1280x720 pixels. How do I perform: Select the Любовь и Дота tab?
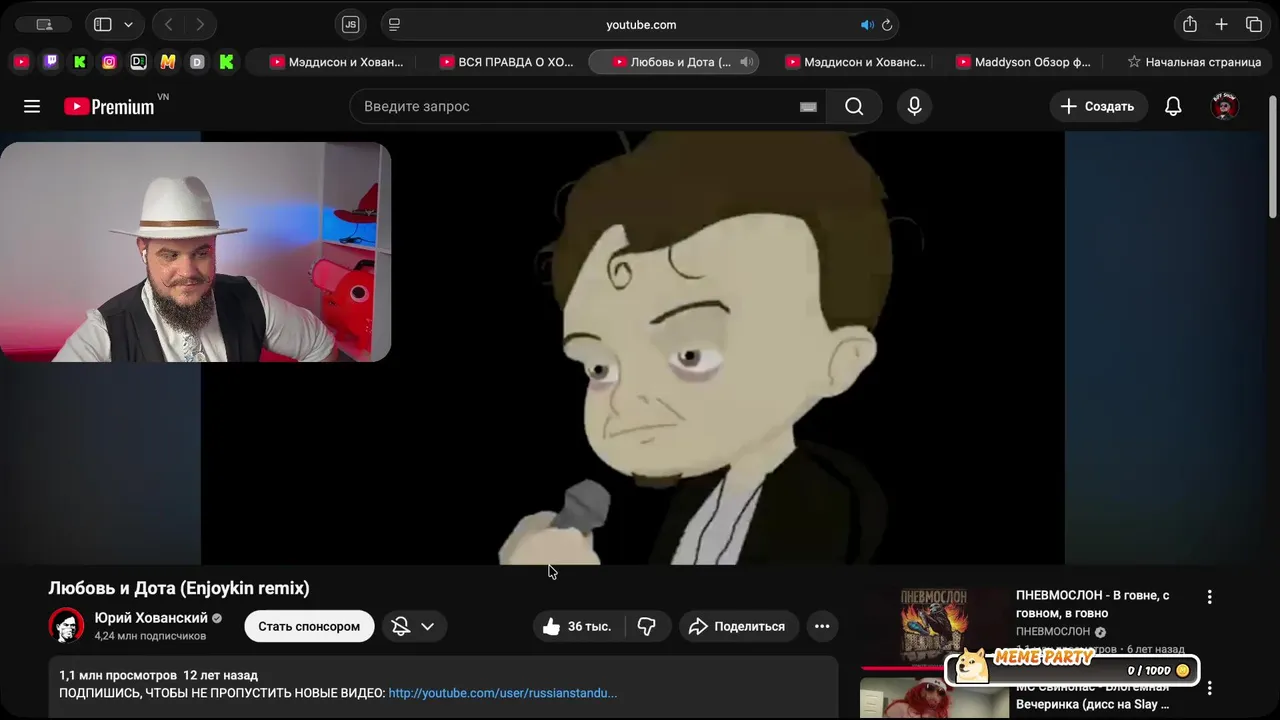673,62
